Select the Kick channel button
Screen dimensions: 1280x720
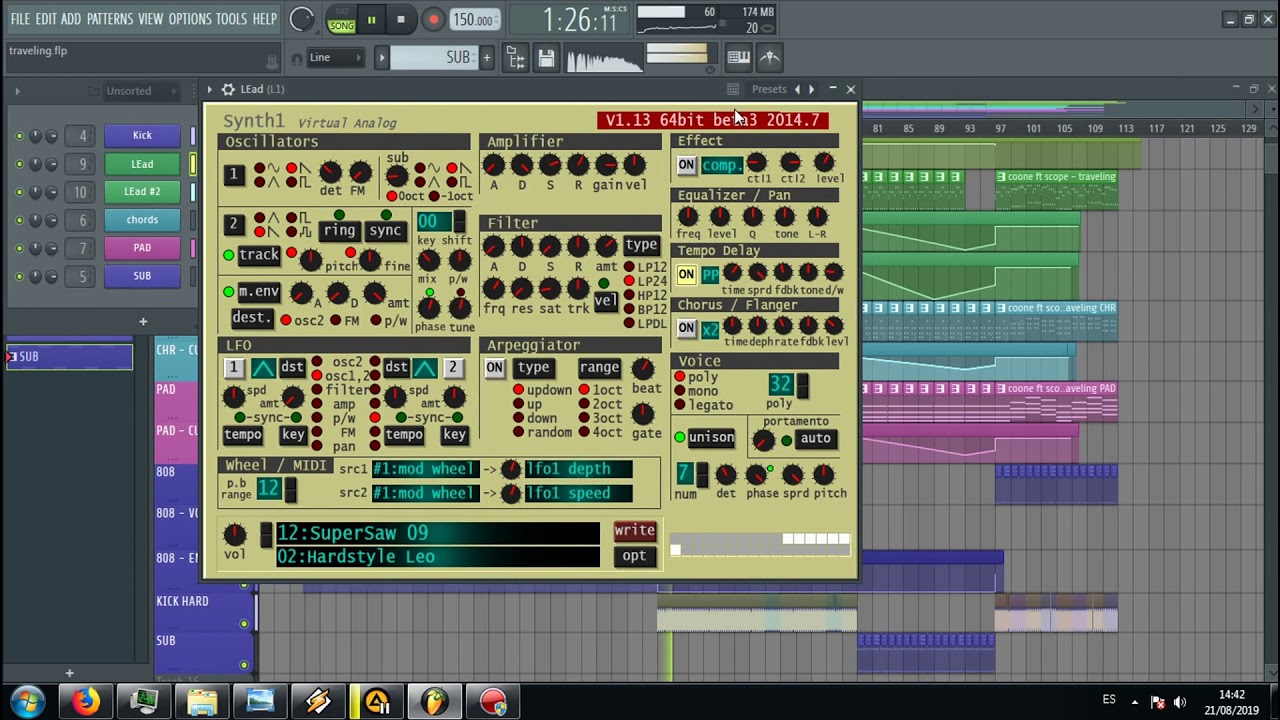[x=142, y=136]
